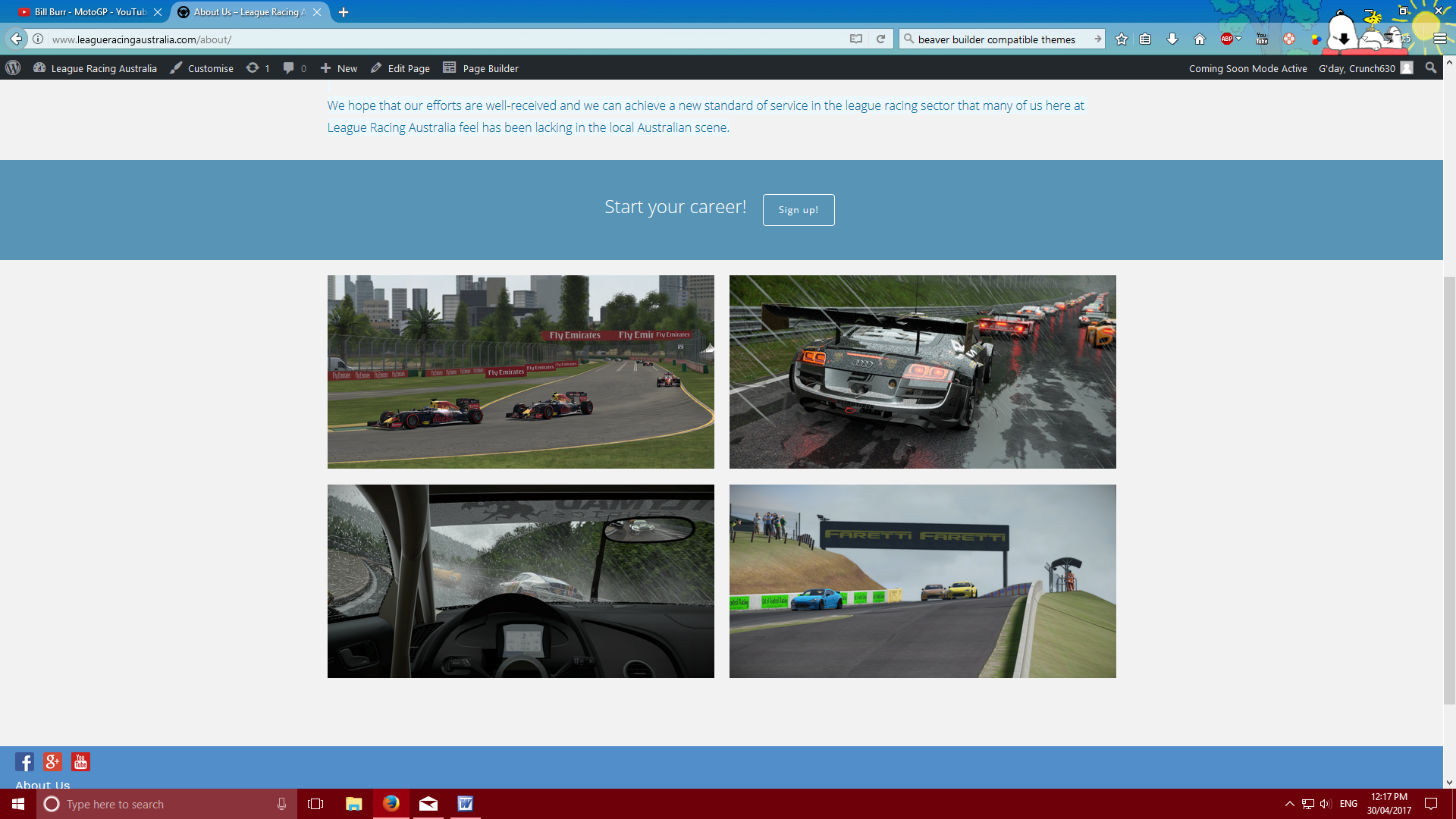This screenshot has width=1456, height=819.
Task: Click the Sign up! button
Action: [798, 210]
